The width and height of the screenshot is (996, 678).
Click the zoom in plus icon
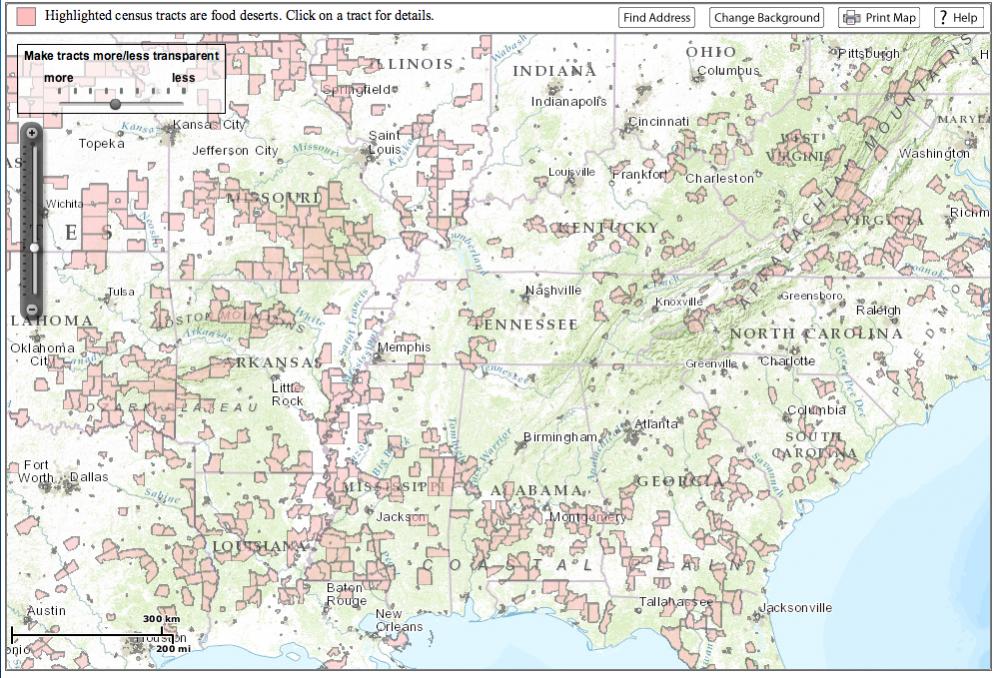pyautogui.click(x=32, y=133)
